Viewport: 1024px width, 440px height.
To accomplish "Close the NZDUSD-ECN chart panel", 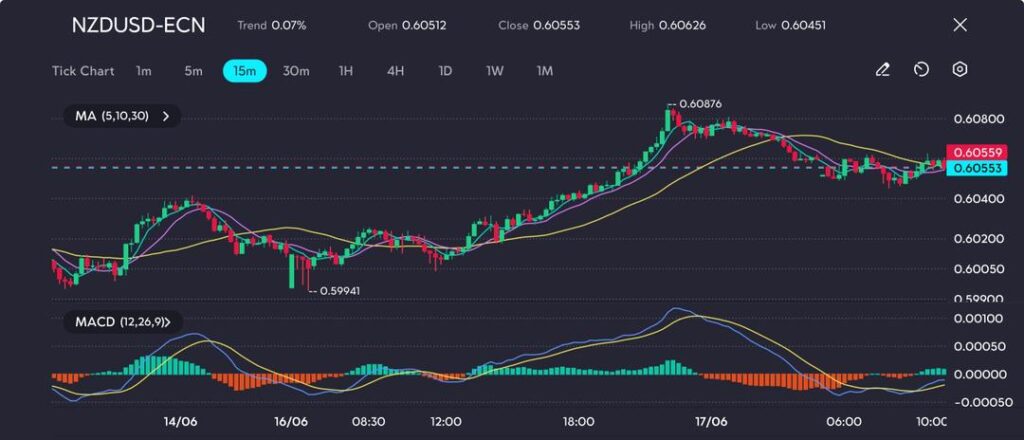I will 960,25.
